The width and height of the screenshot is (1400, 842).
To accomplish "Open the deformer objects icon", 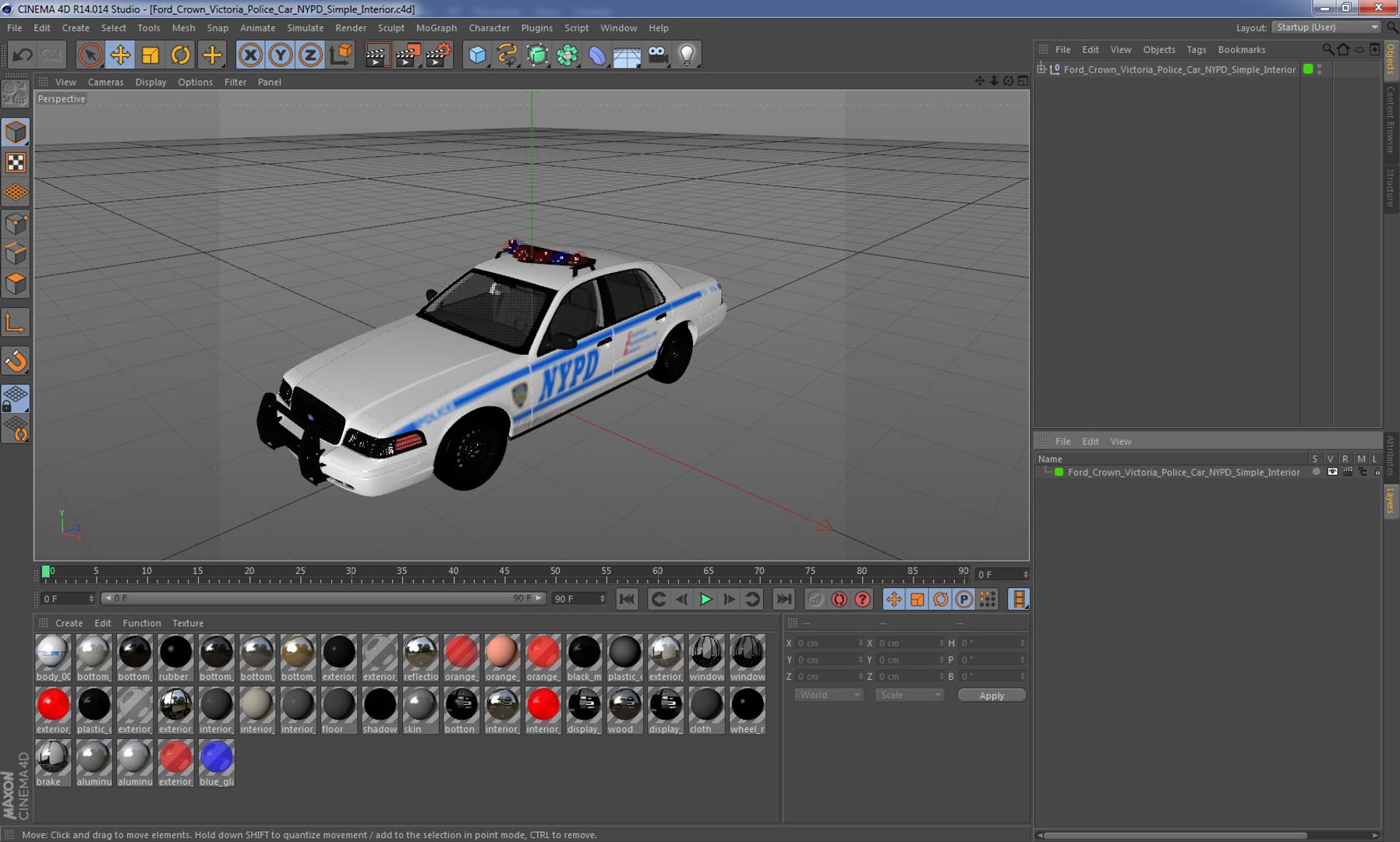I will [597, 55].
